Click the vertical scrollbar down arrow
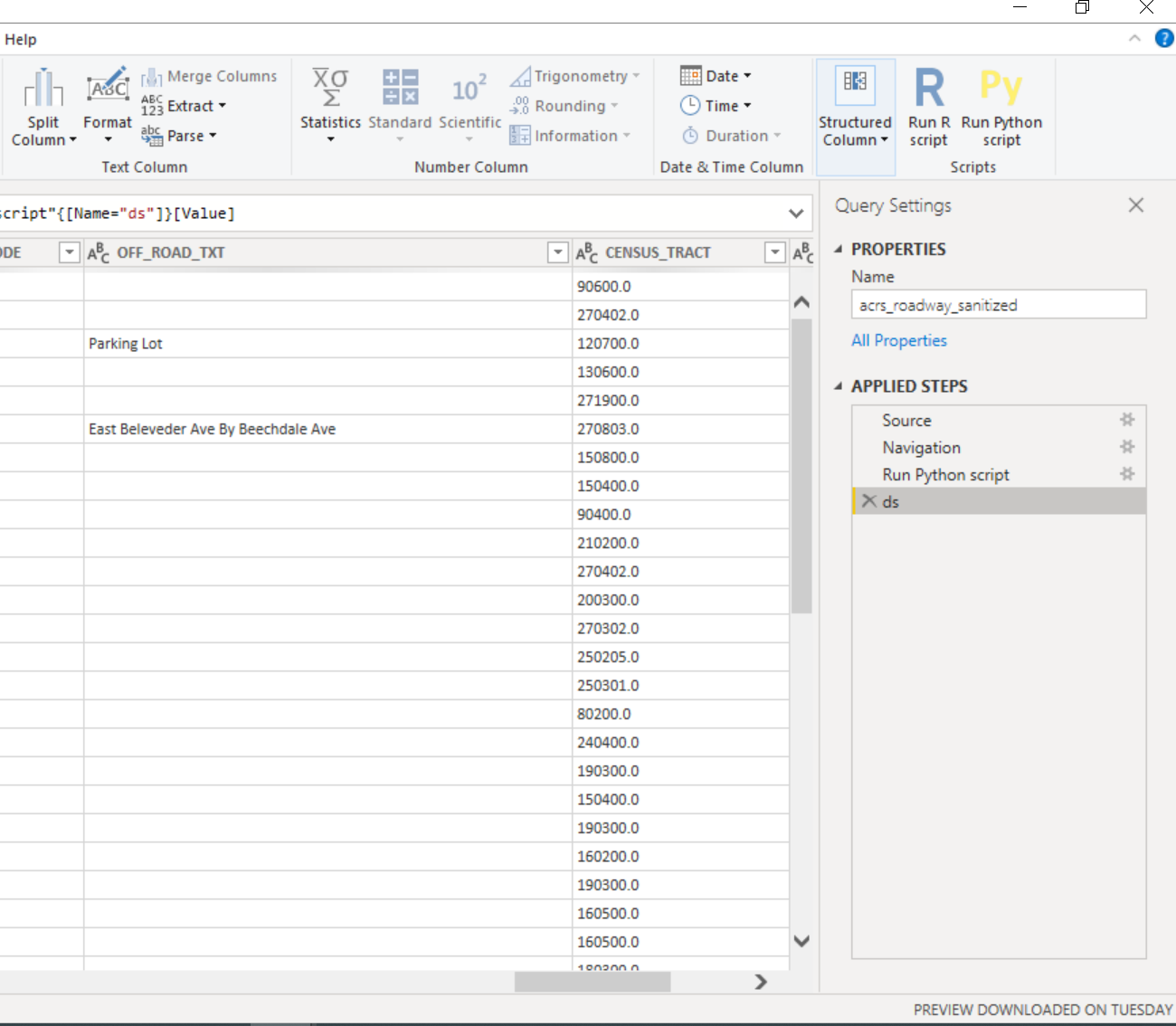This screenshot has width=1176, height=1026. tap(801, 941)
